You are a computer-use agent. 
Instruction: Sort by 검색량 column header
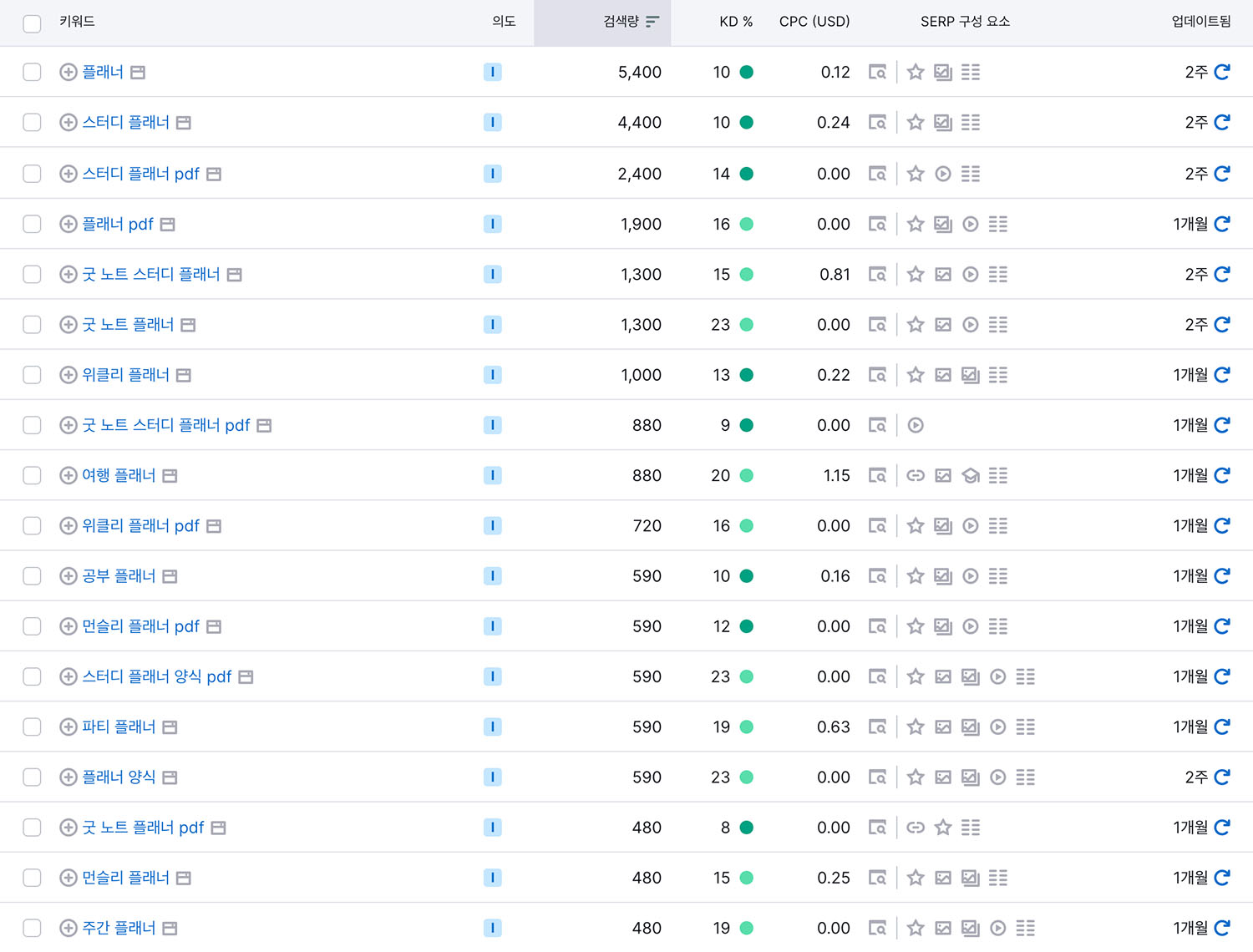point(631,22)
